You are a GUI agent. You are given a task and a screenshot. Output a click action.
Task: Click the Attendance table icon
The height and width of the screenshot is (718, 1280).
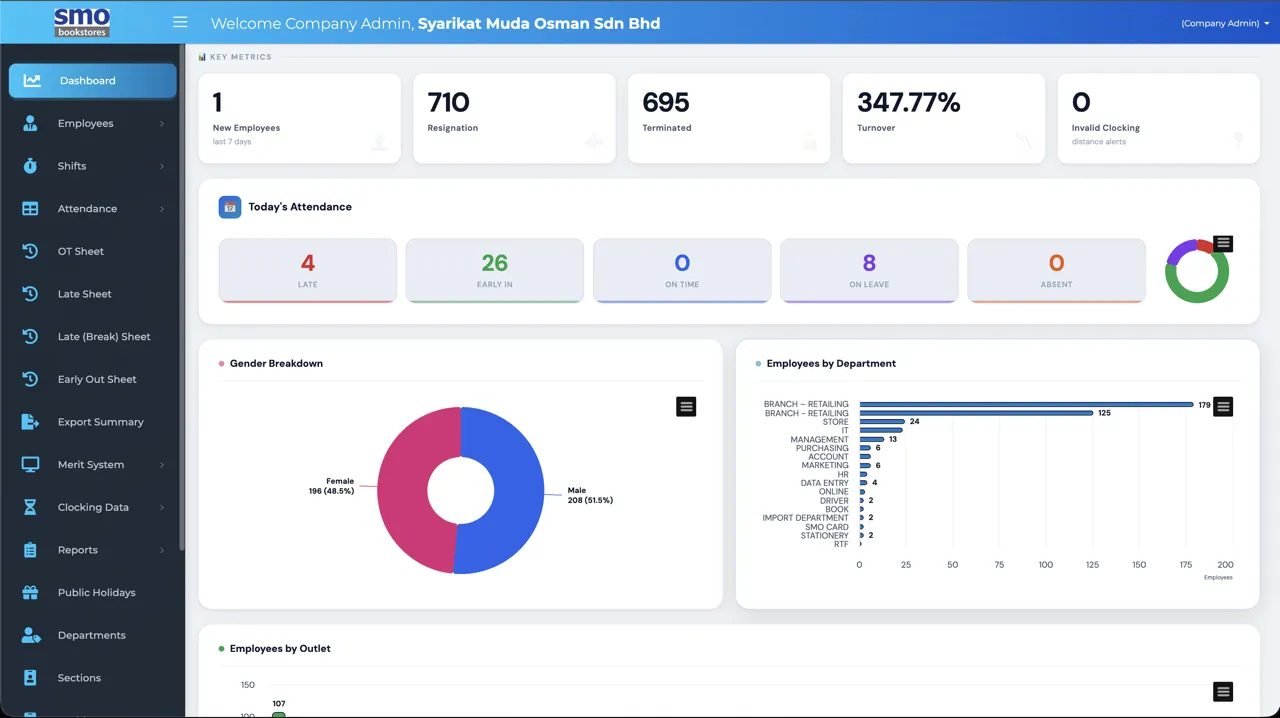point(30,209)
